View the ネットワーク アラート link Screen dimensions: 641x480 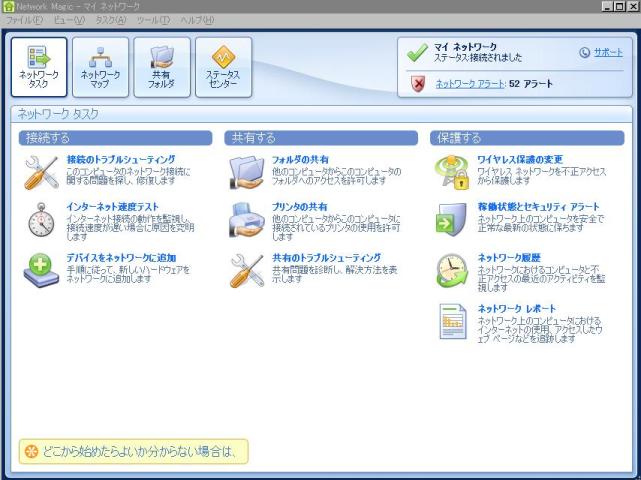pos(470,84)
